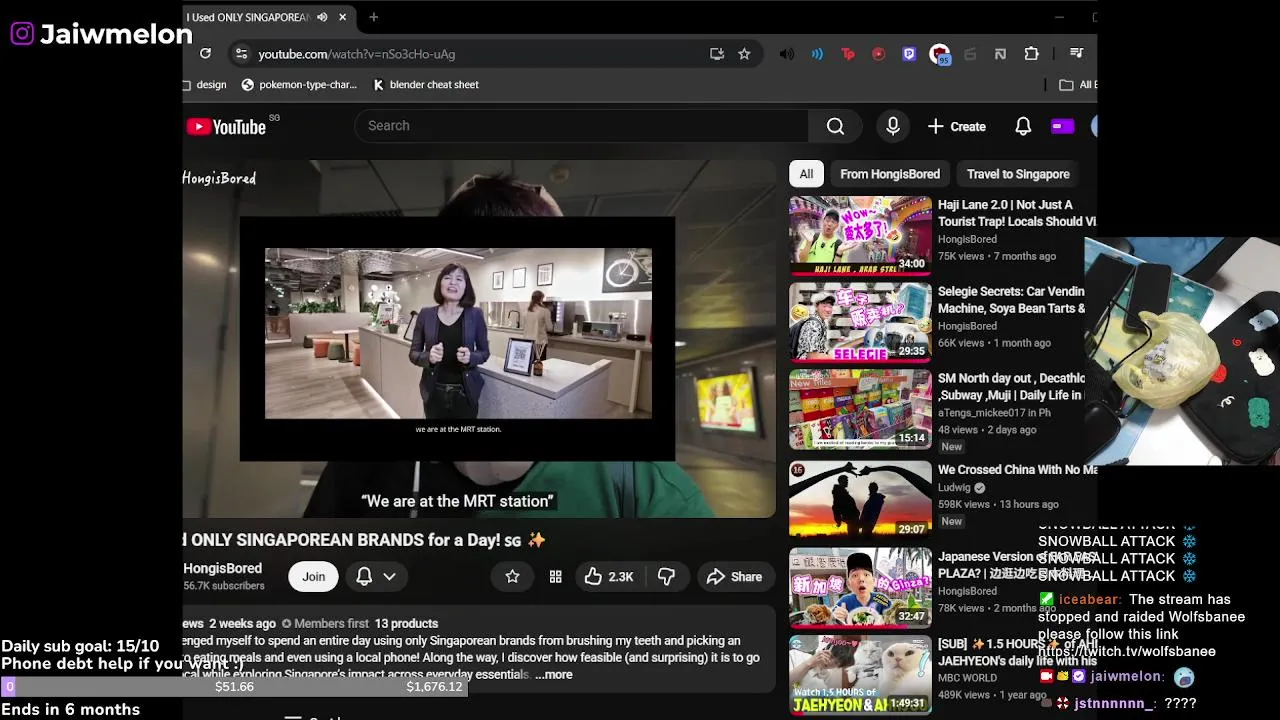
Task: Click the sub goal progress bar overlay
Action: 233,687
